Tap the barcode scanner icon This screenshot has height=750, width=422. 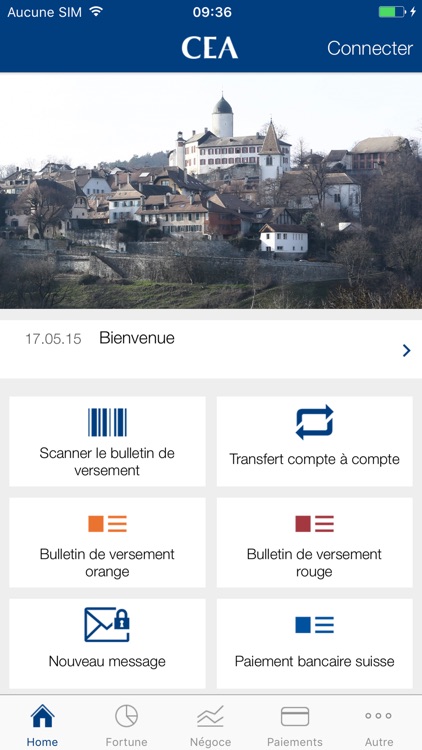pyautogui.click(x=107, y=422)
